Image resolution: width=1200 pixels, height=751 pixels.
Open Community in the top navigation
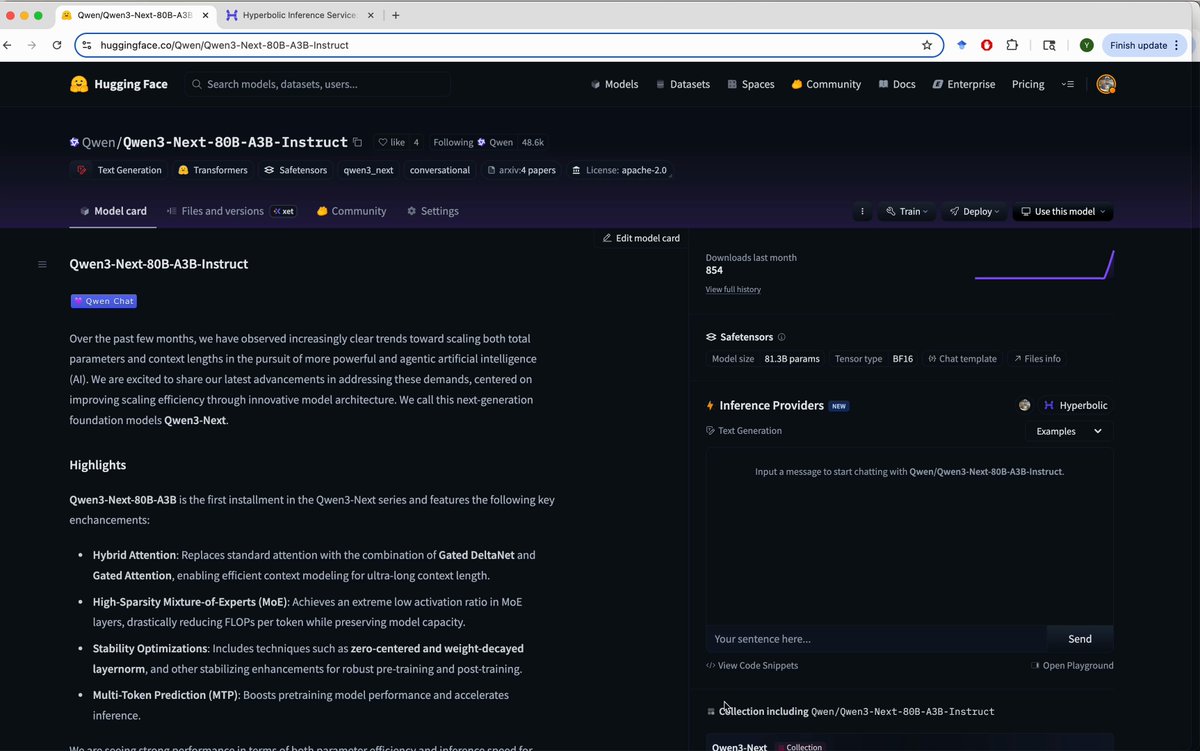click(826, 85)
